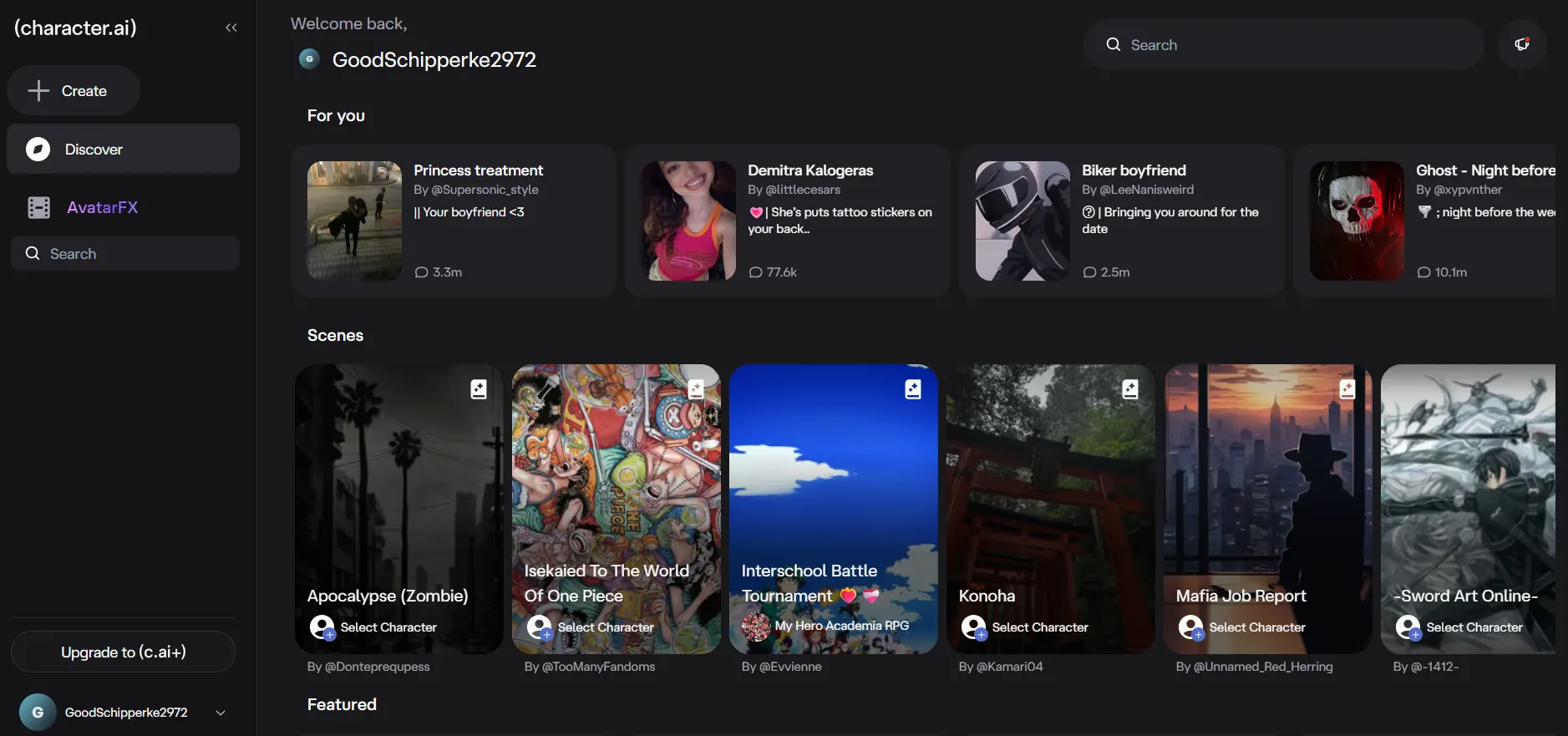This screenshot has height=736, width=1568.
Task: Select Character for Sword Art Online scene
Action: coord(1459,627)
